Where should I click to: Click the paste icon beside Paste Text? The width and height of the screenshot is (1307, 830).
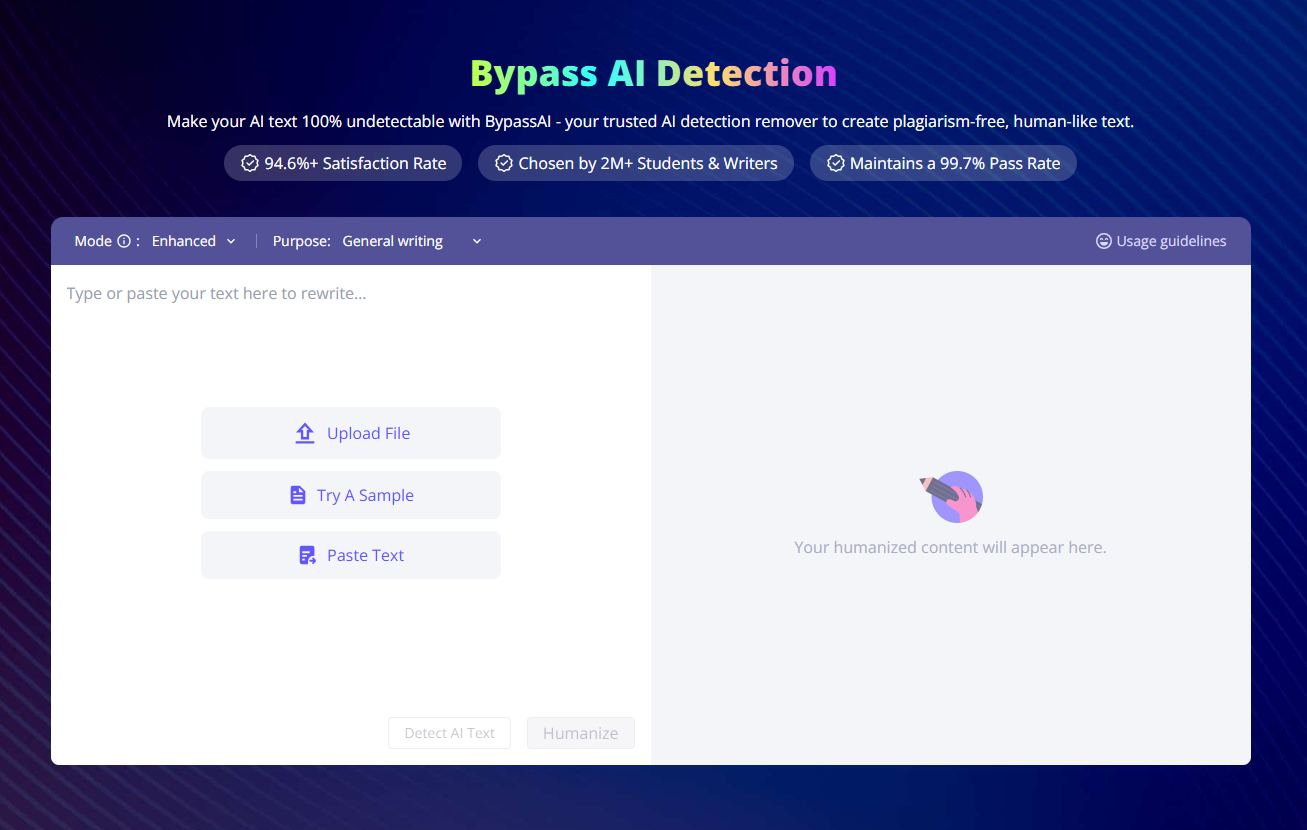[308, 555]
